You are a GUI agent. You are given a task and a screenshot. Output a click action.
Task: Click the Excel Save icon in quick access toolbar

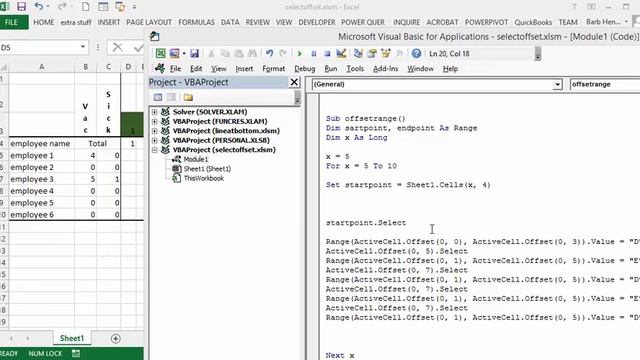21,7
